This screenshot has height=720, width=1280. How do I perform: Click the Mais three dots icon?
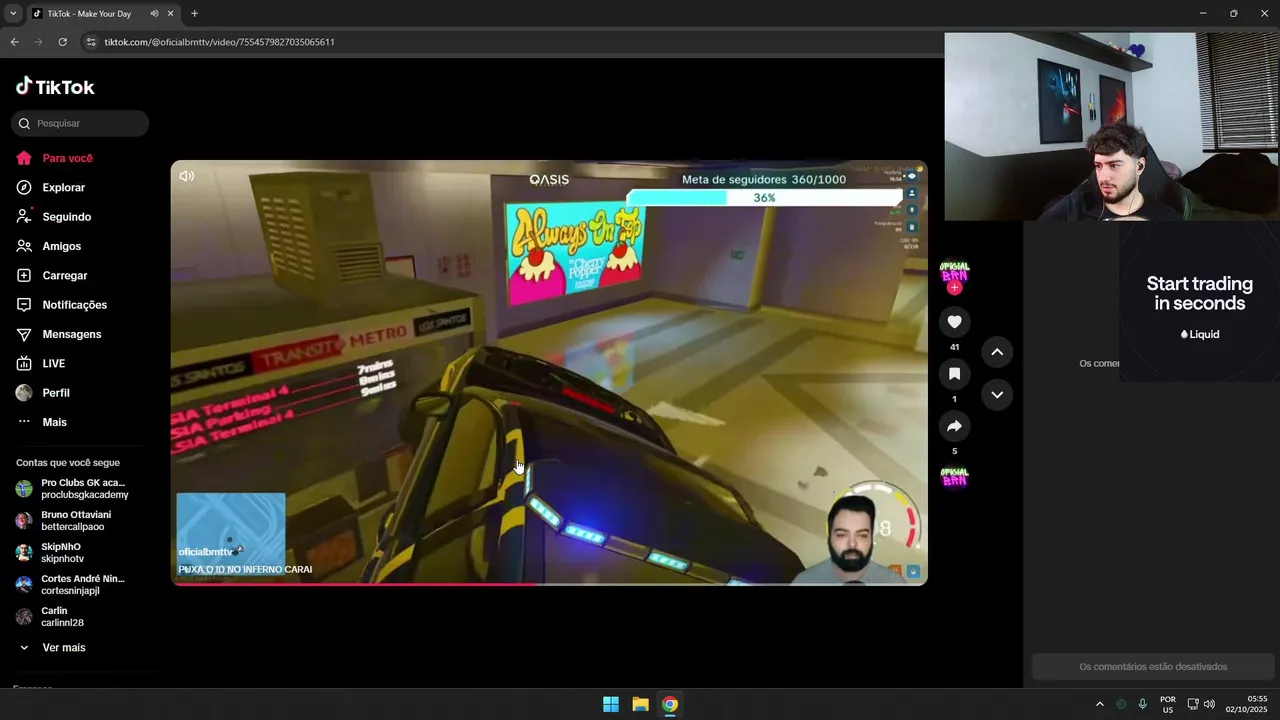click(24, 422)
